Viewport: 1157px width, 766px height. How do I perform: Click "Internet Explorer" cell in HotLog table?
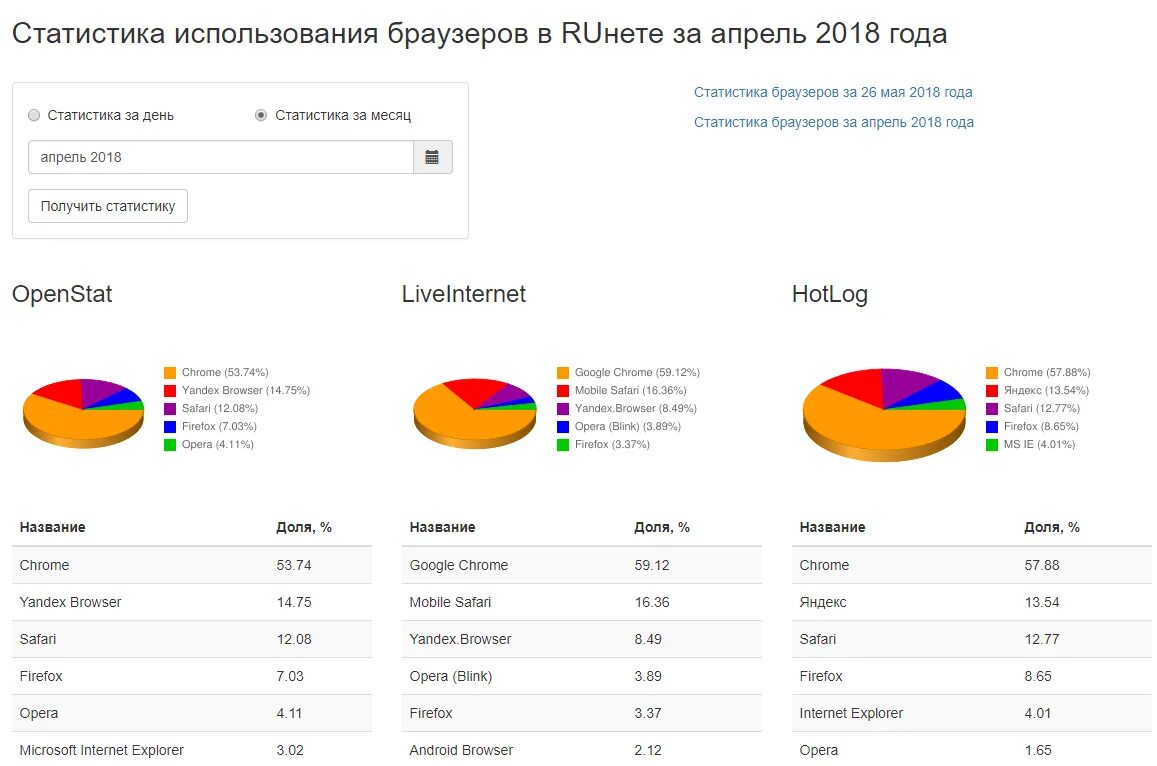851,713
